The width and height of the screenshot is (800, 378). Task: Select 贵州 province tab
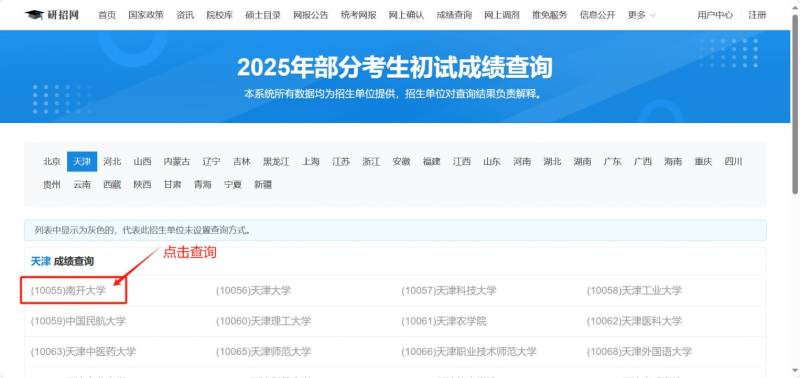(52, 185)
